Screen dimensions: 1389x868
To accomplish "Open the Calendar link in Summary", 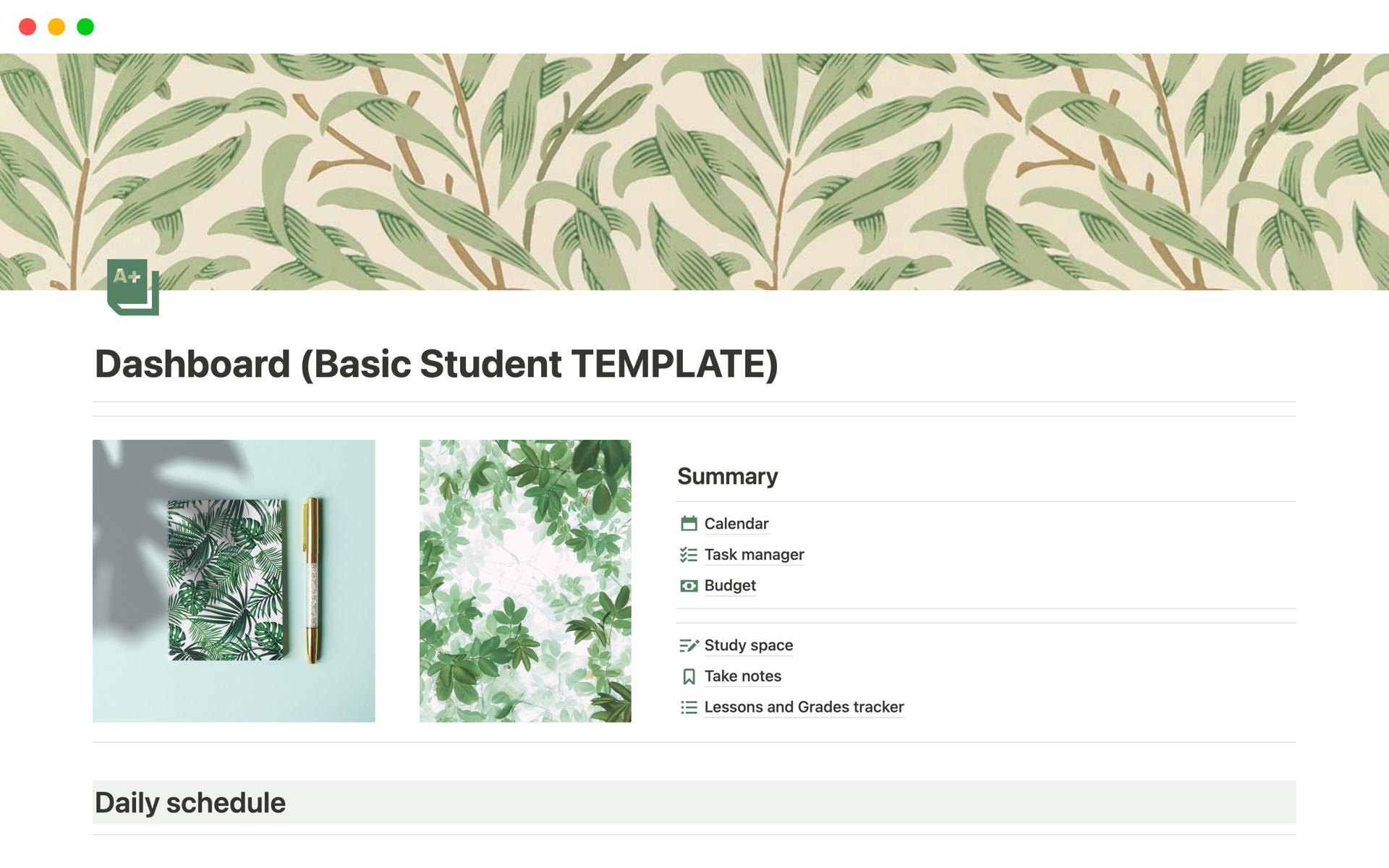I will [x=735, y=522].
